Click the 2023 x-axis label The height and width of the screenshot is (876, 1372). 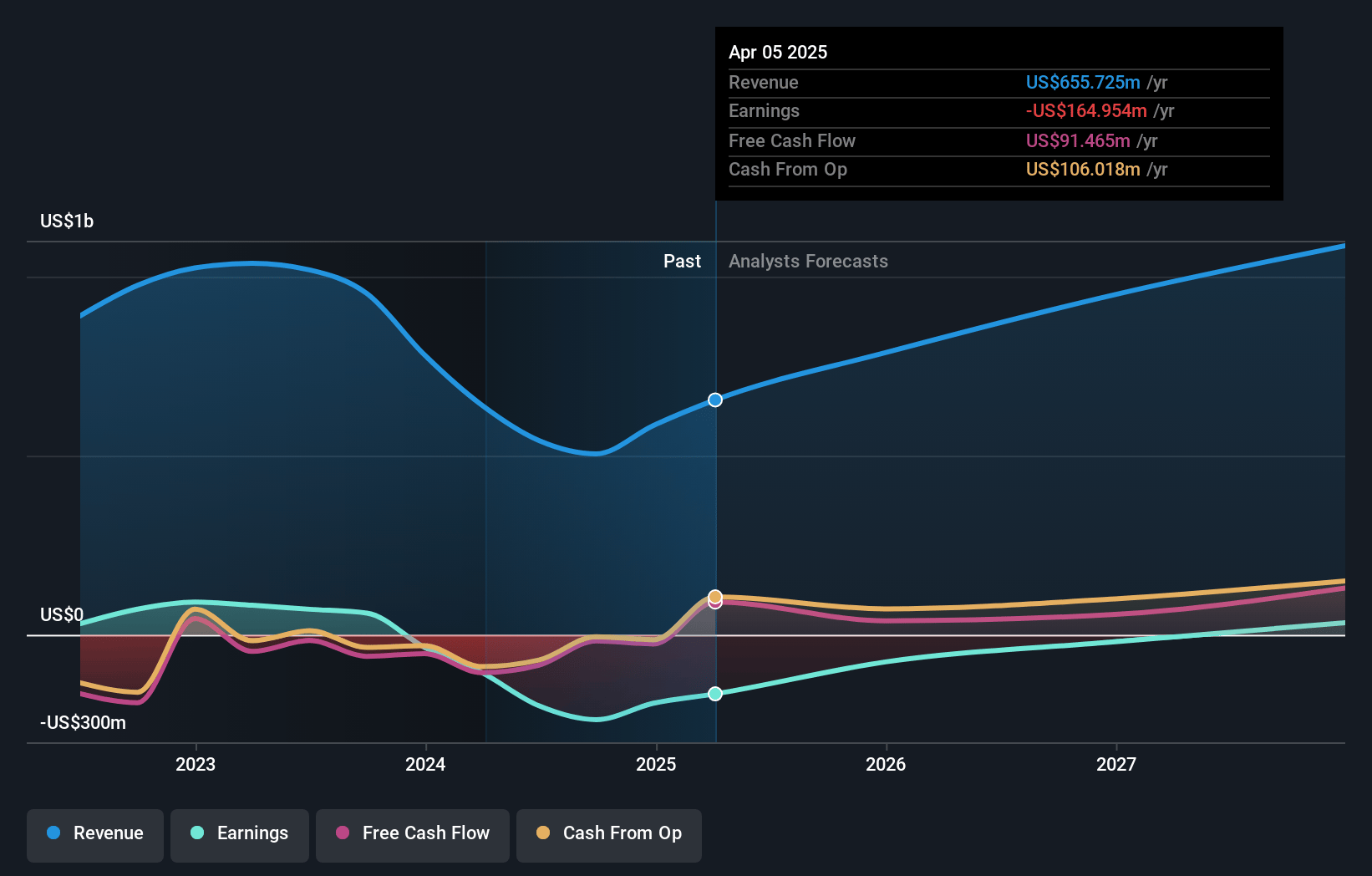(196, 764)
